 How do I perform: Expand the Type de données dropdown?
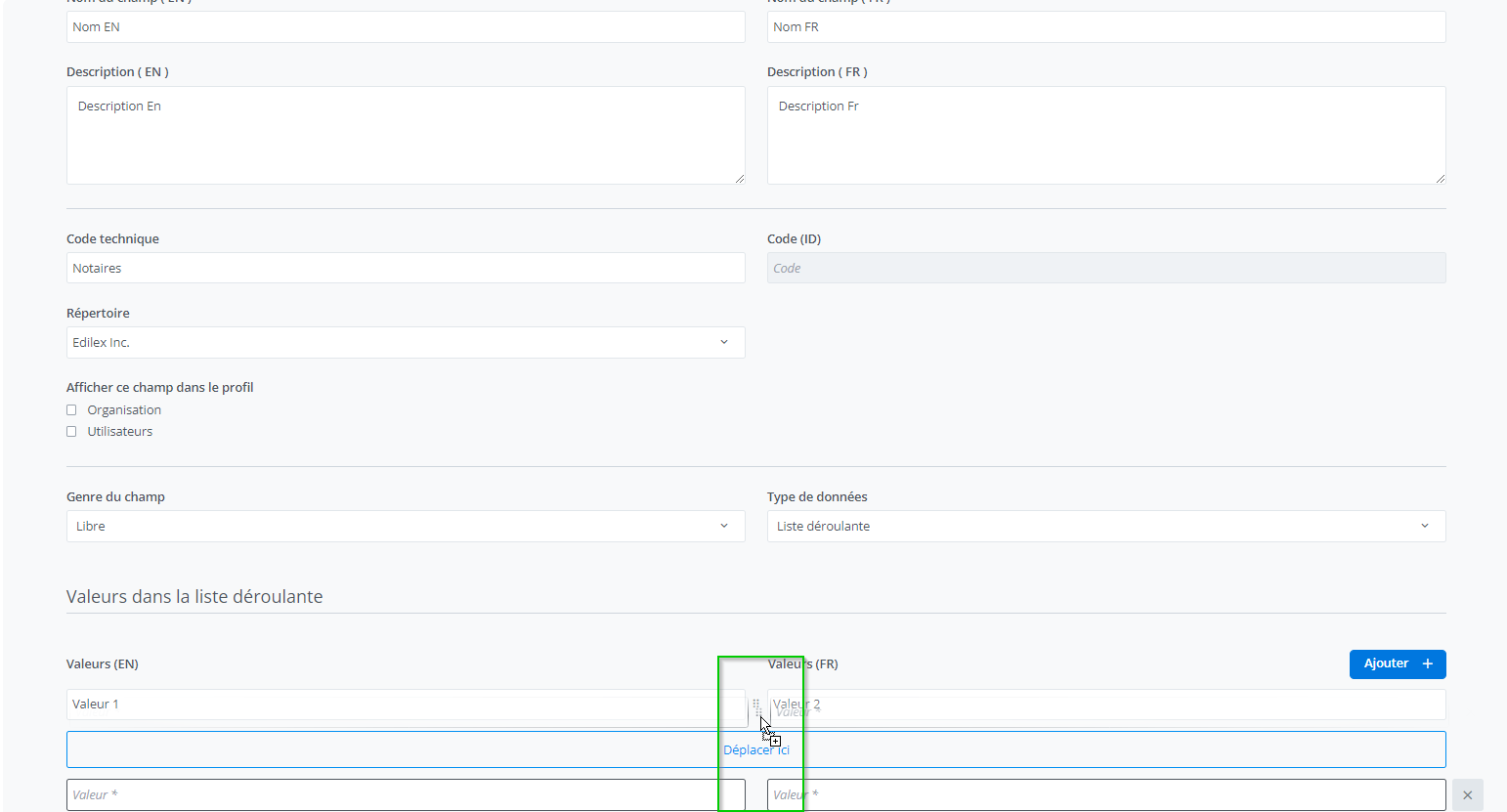pyautogui.click(x=1105, y=526)
